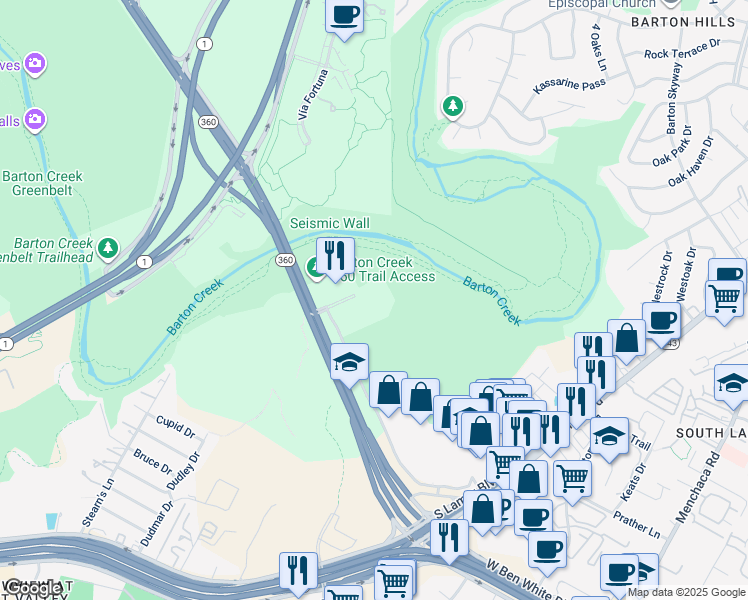Click the Barton Creek Greenbelt Trailhead park pin

[x=108, y=249]
